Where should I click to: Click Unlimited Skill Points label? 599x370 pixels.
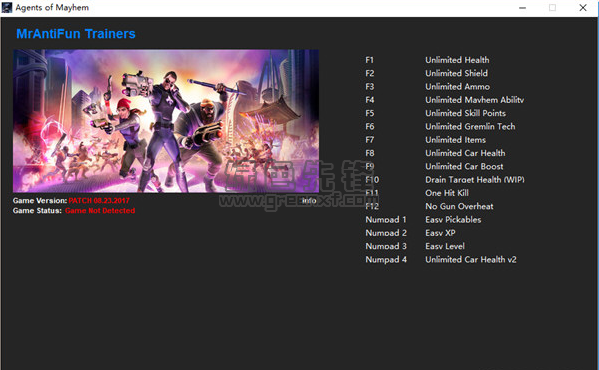pos(465,113)
